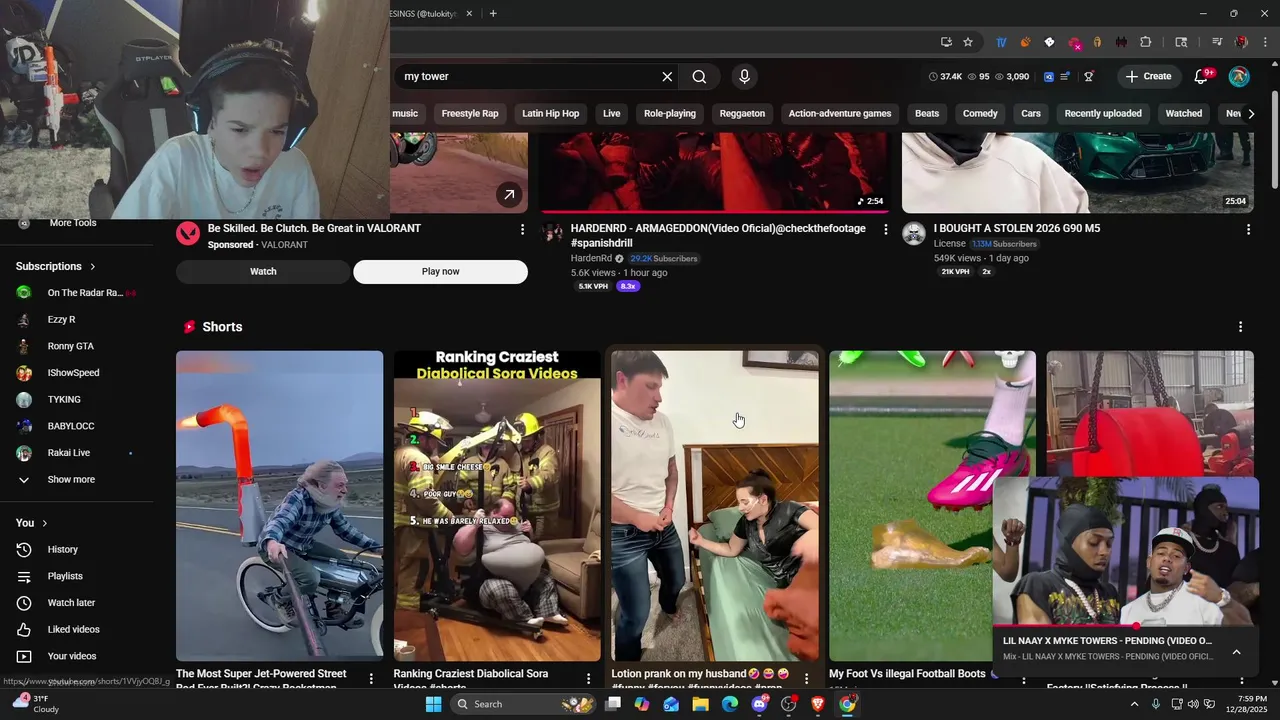Open Brave browser from taskbar
The image size is (1280, 720).
click(x=818, y=704)
